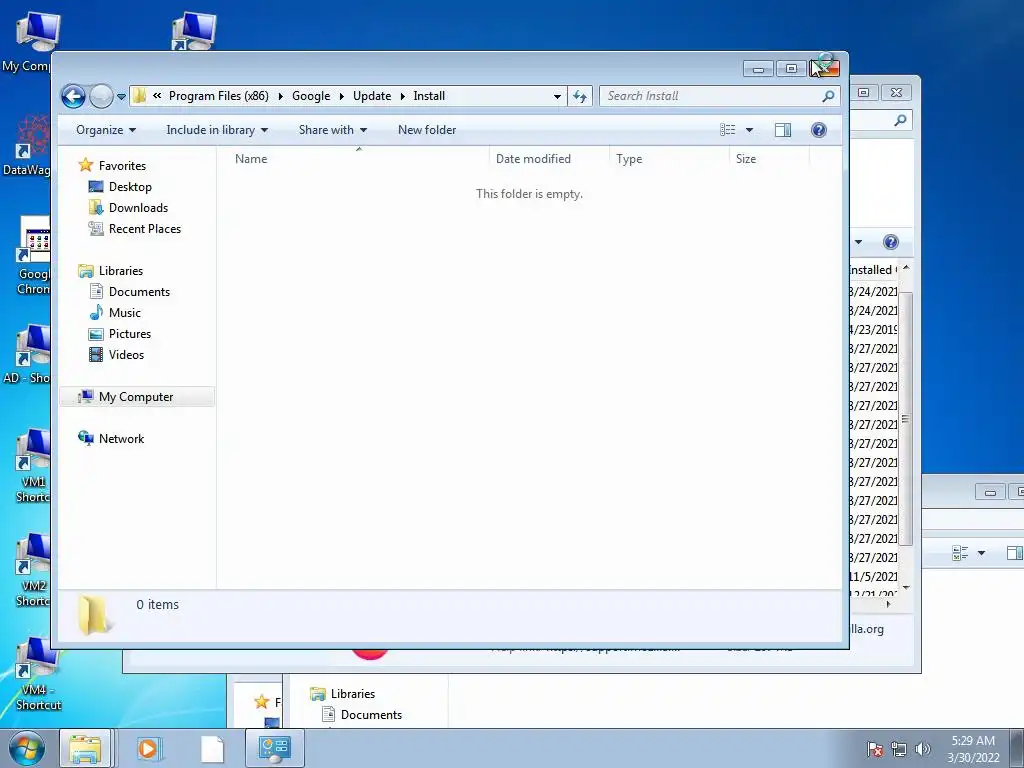Select My Computer in navigation pane
This screenshot has width=1024, height=768.
tap(136, 397)
